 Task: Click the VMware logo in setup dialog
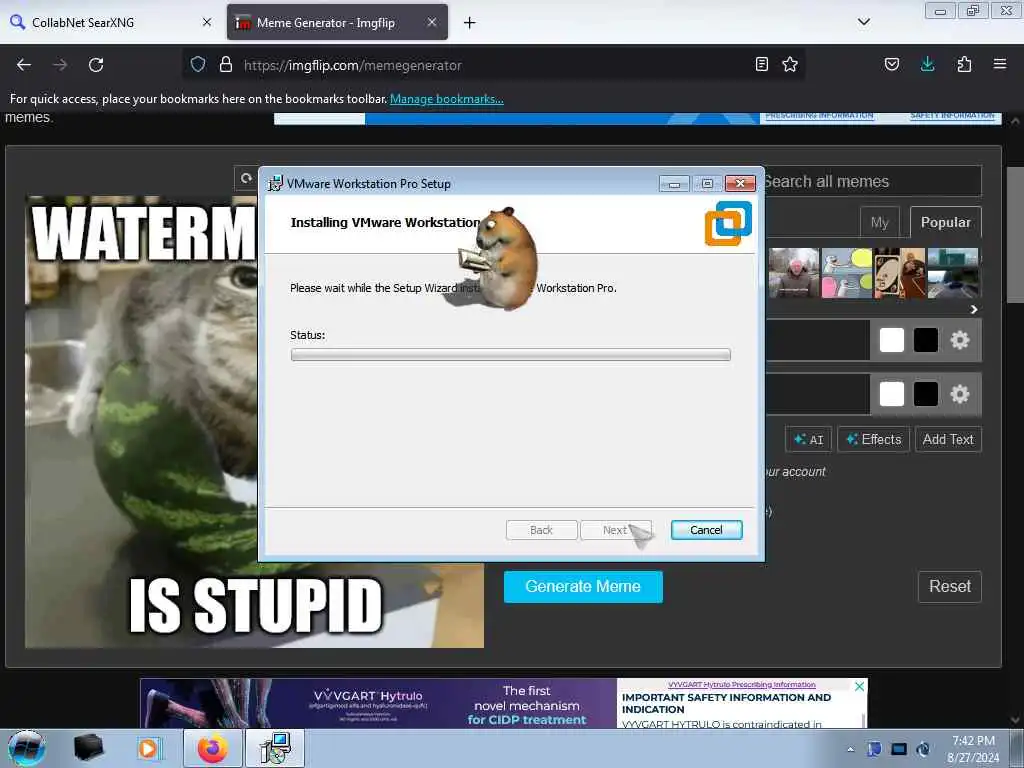728,223
